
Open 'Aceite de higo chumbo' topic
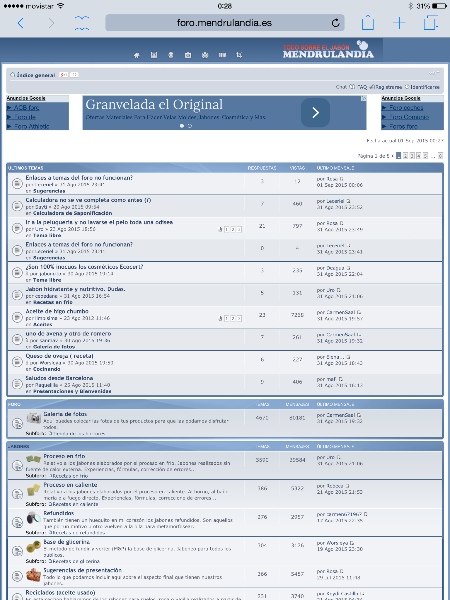[x=57, y=311]
